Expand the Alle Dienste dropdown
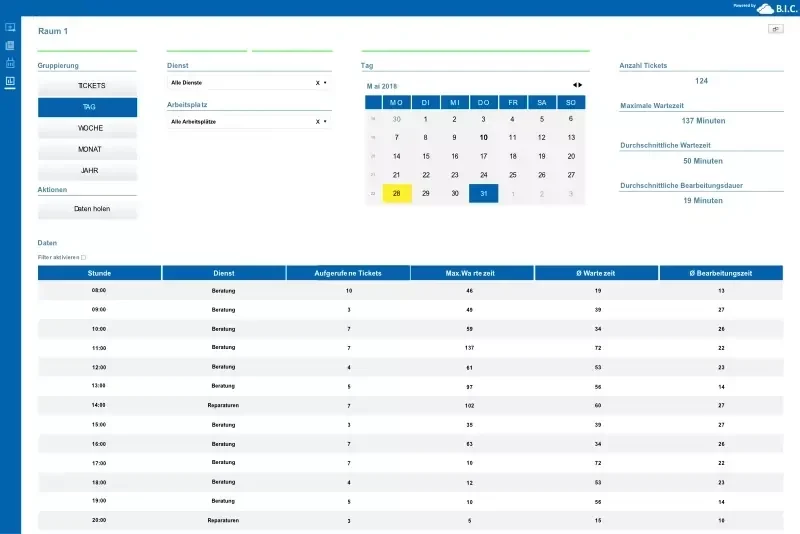Viewport: 800px width, 534px height. [326, 83]
